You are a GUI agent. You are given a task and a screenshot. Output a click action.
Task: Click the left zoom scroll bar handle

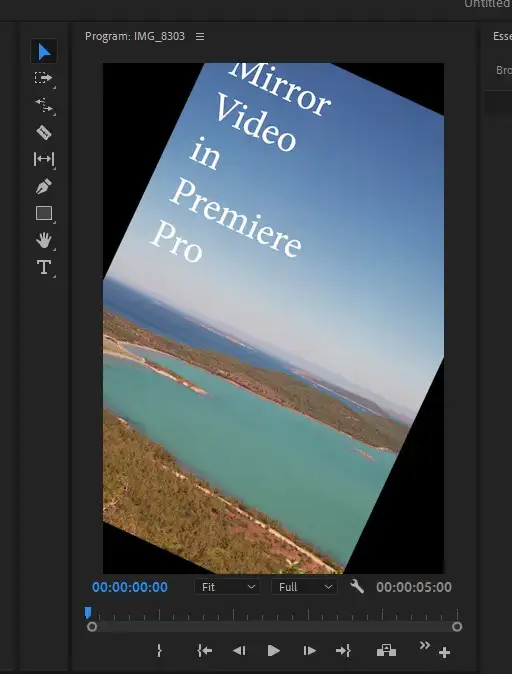coord(92,627)
